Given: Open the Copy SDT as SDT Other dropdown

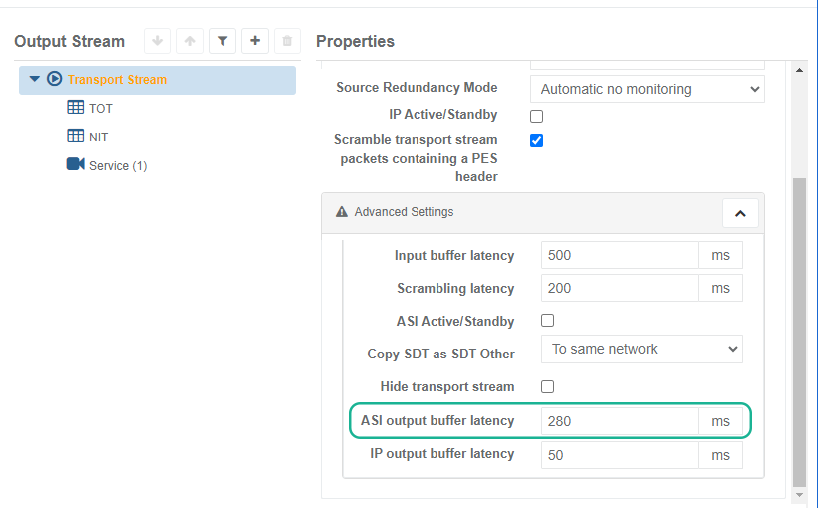Looking at the screenshot, I should [641, 349].
